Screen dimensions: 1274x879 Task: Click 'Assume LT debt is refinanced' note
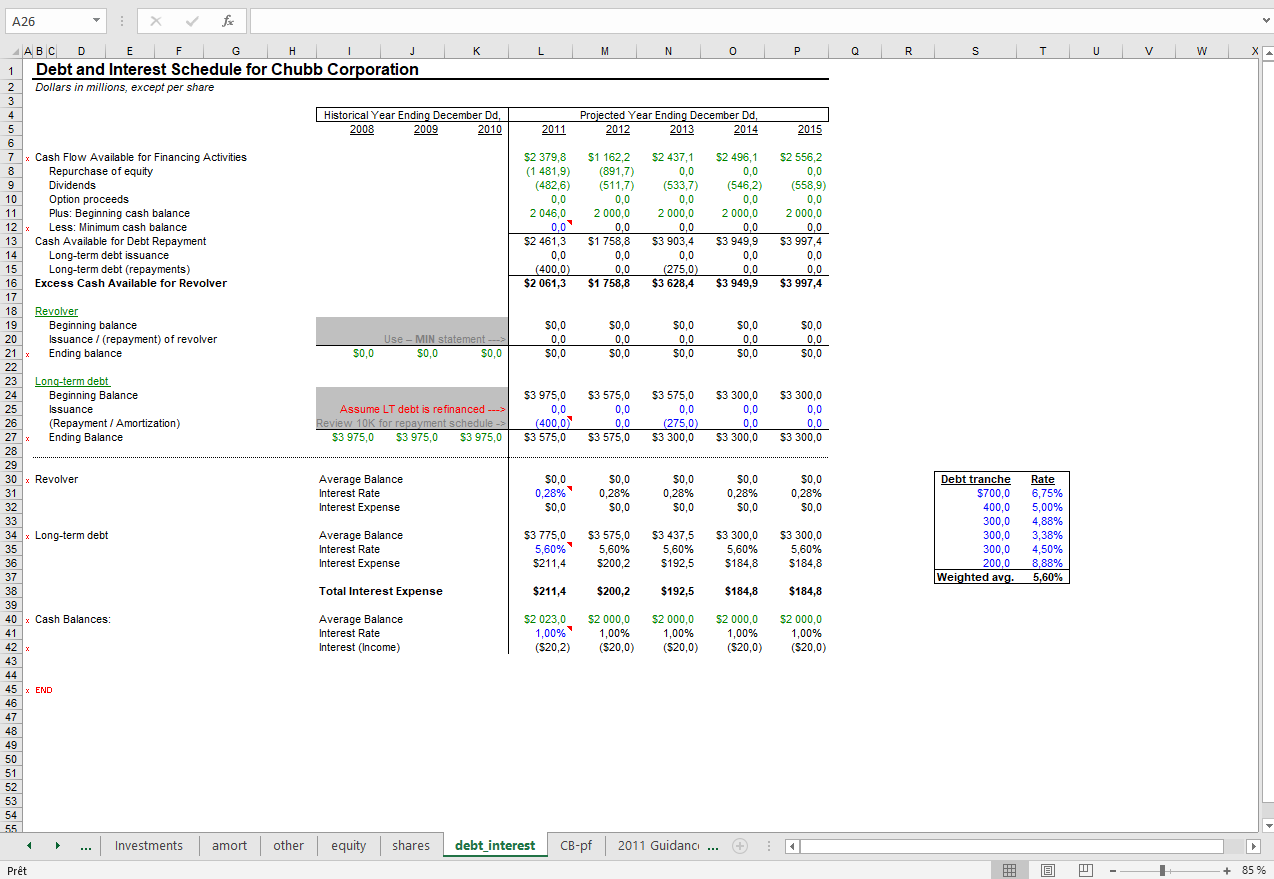tap(423, 409)
